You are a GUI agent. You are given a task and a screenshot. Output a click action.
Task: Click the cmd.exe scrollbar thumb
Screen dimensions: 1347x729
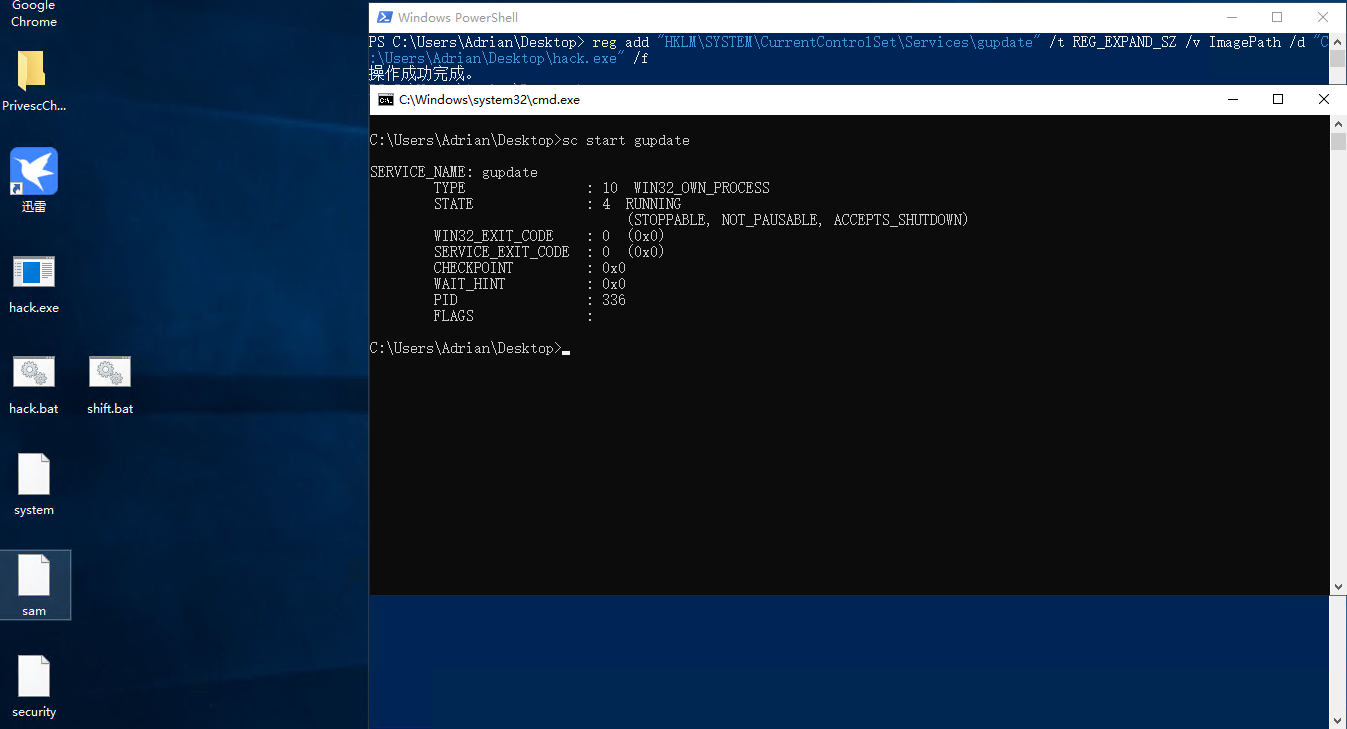1338,141
